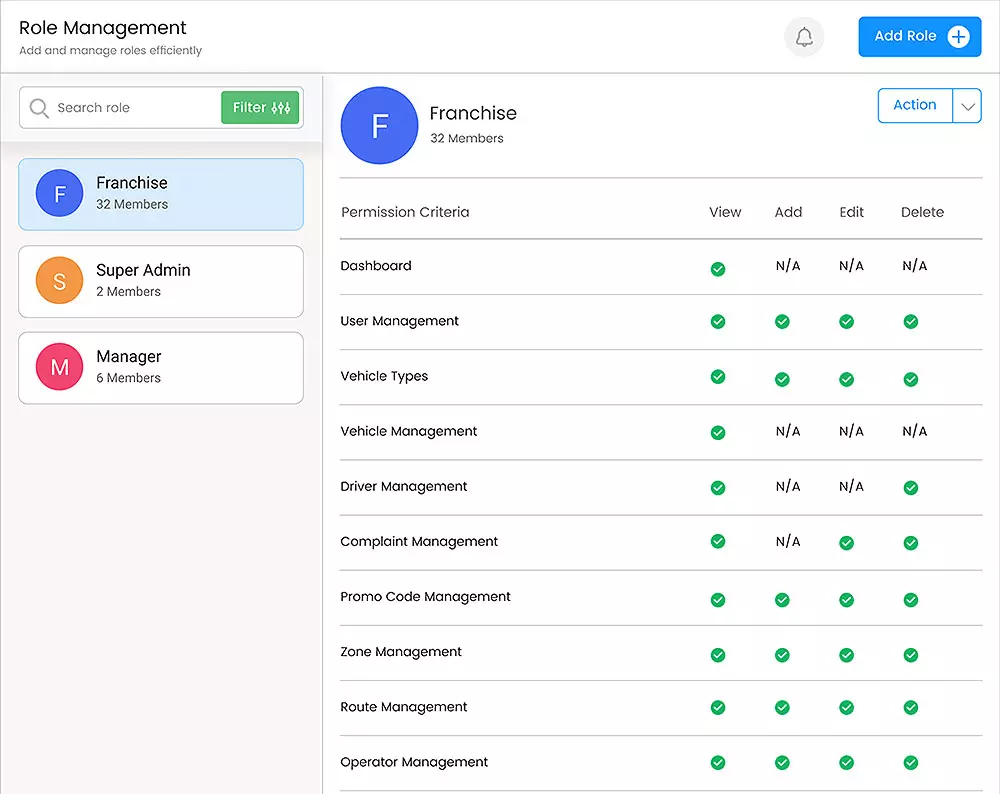The height and width of the screenshot is (794, 1000).
Task: Toggle Vehicle Types Delete permission
Action: click(x=911, y=379)
